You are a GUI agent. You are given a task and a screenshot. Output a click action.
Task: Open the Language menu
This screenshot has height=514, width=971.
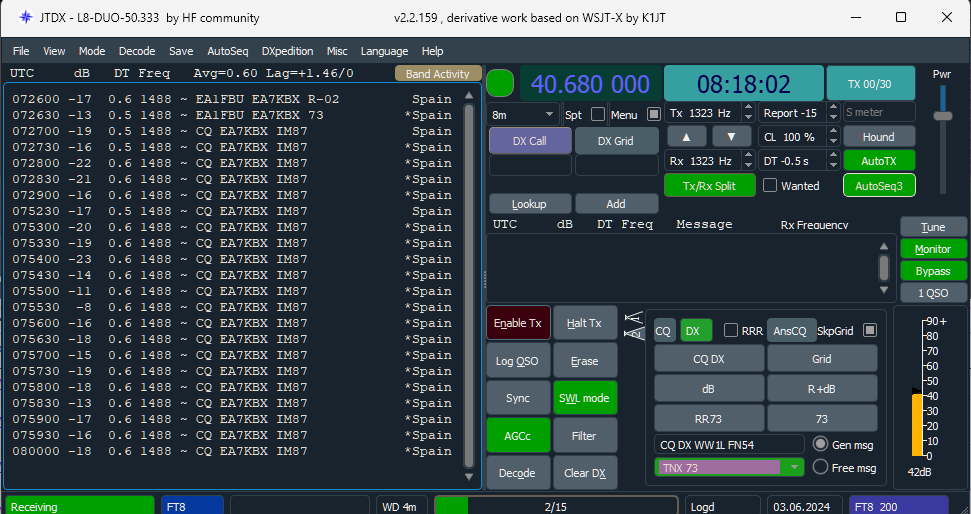[384, 51]
